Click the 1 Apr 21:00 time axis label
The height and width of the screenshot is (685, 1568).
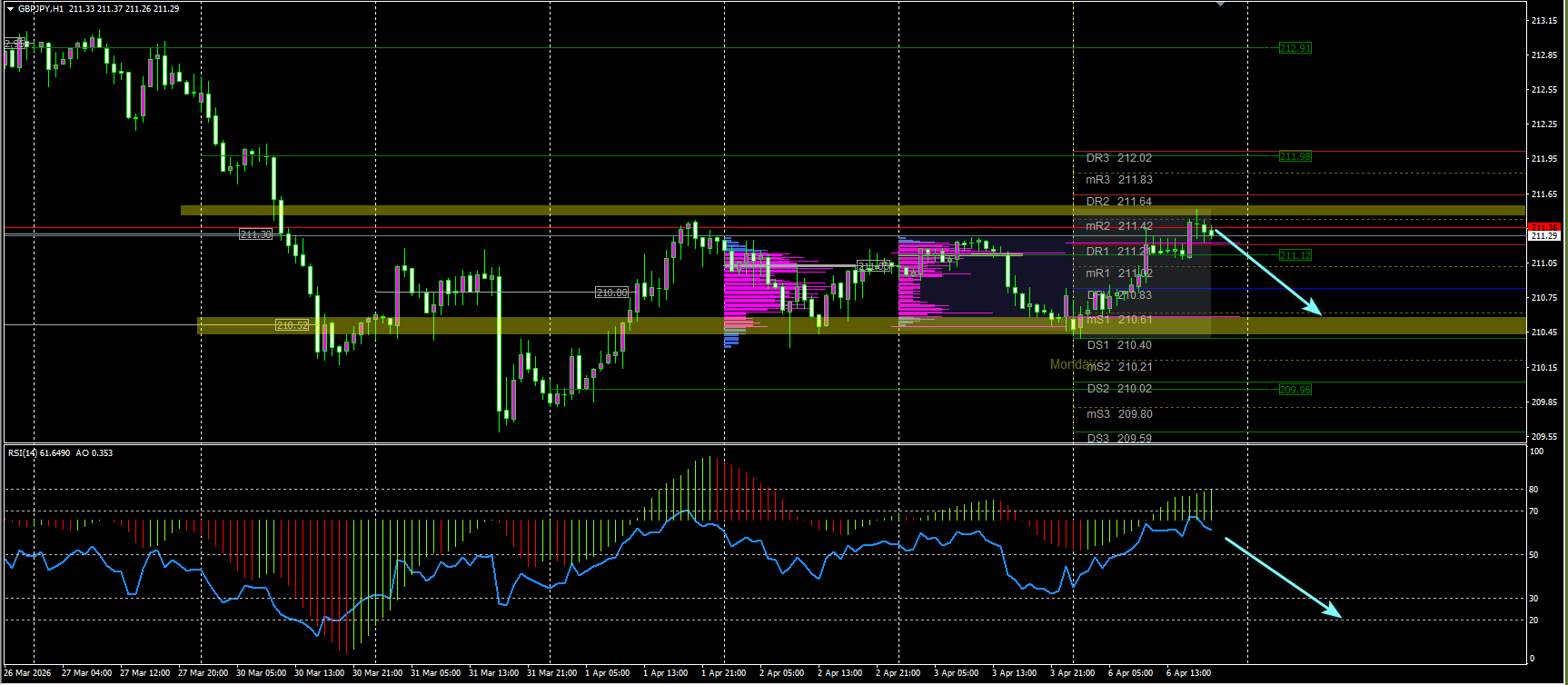tap(724, 673)
